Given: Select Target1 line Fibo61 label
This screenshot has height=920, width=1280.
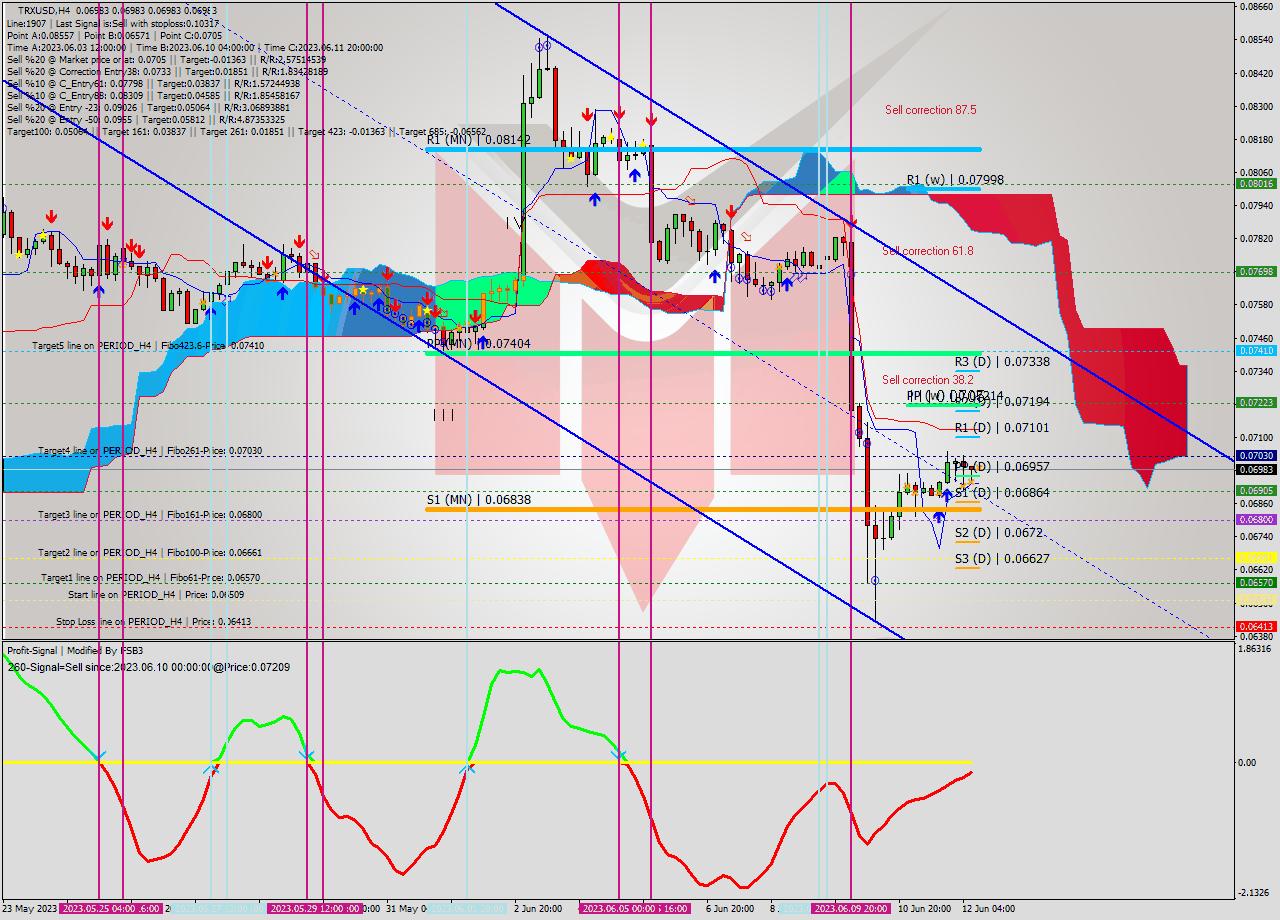Looking at the screenshot, I should point(151,578).
